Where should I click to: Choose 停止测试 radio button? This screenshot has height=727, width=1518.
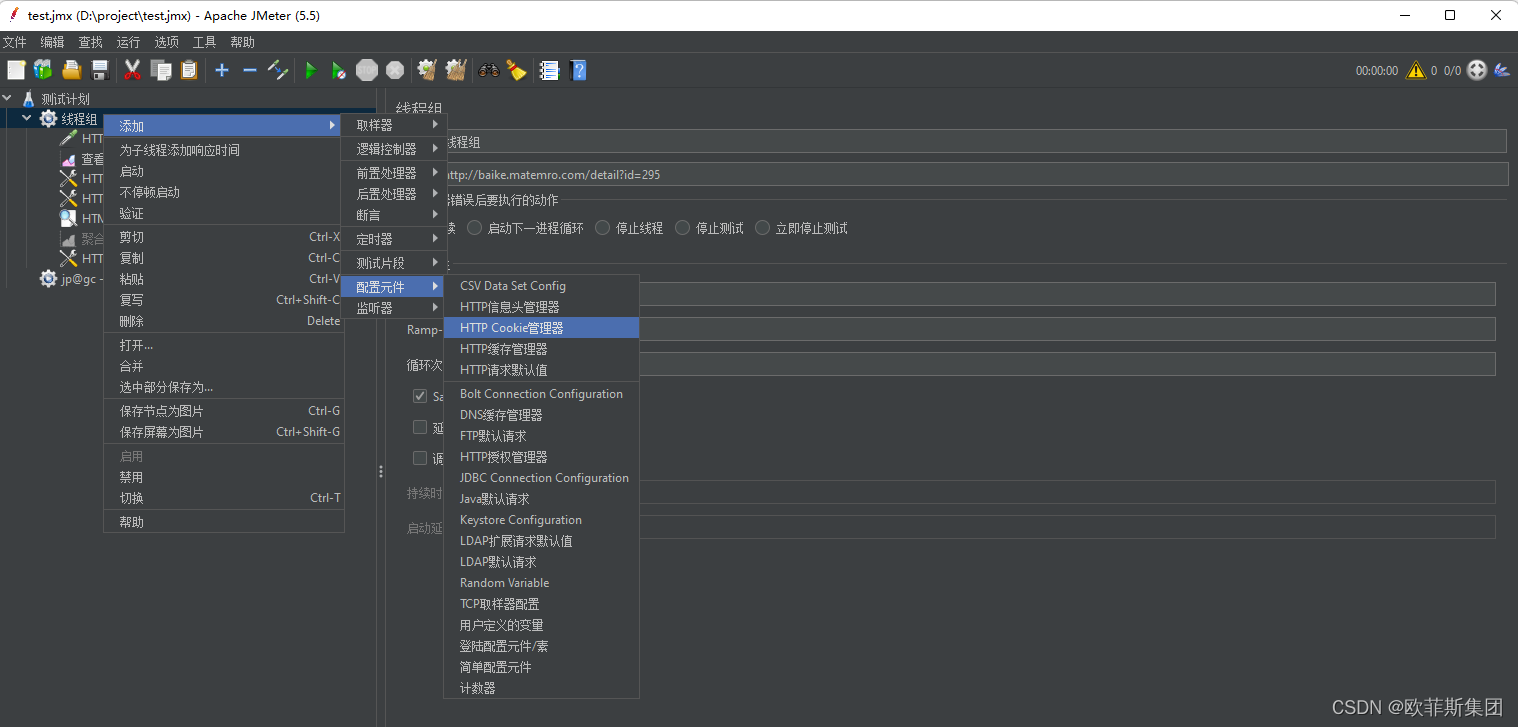tap(683, 228)
